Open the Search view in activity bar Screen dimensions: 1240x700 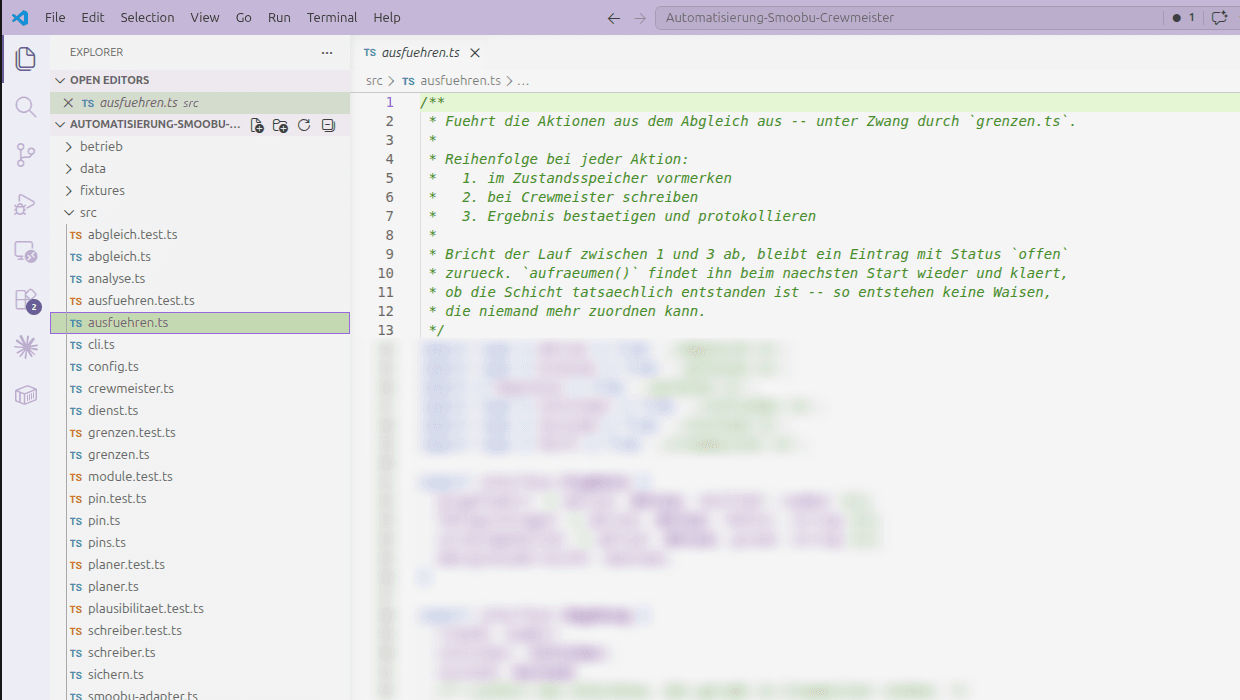point(25,107)
